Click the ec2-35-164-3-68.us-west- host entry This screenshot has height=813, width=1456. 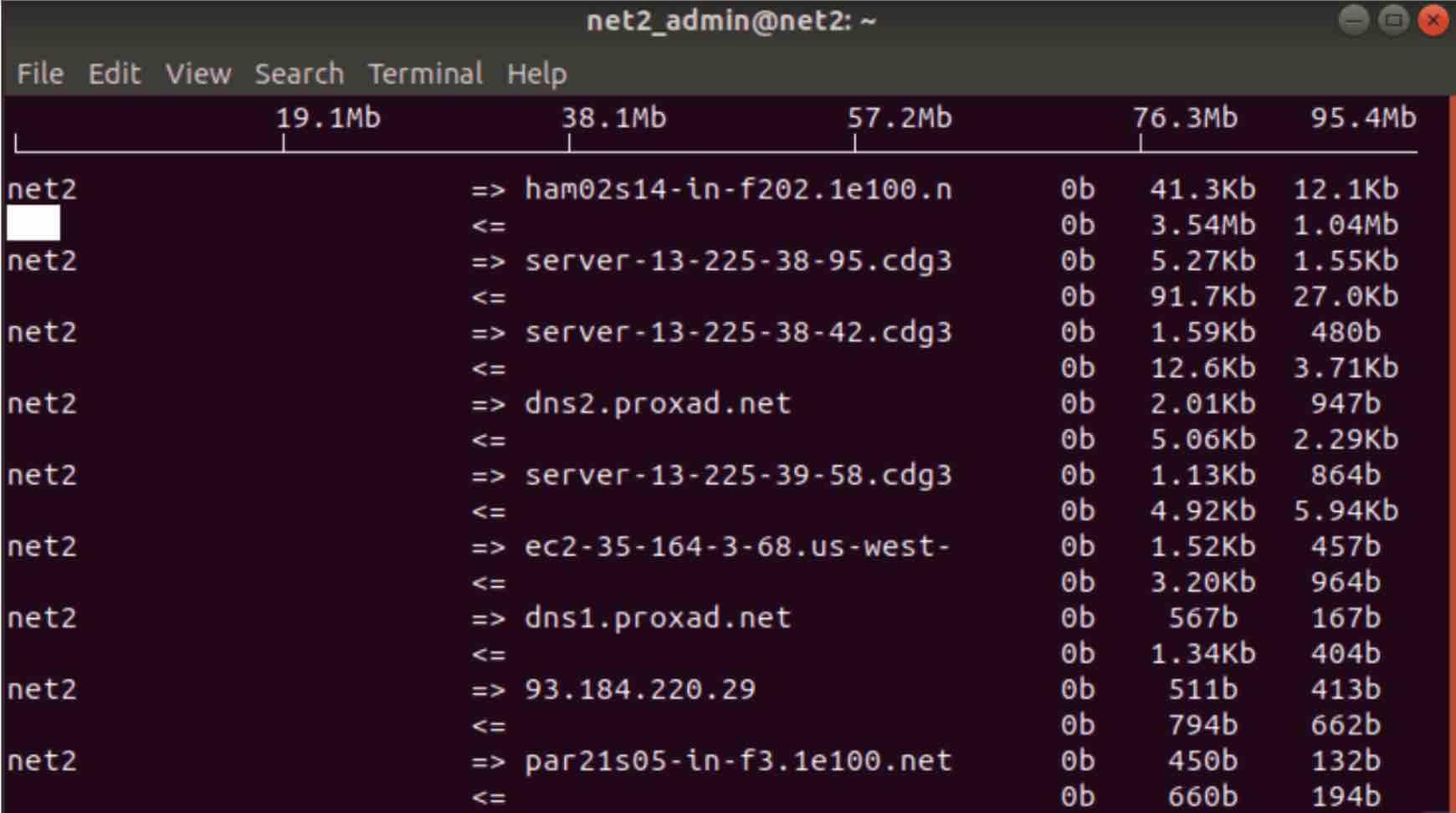click(738, 547)
